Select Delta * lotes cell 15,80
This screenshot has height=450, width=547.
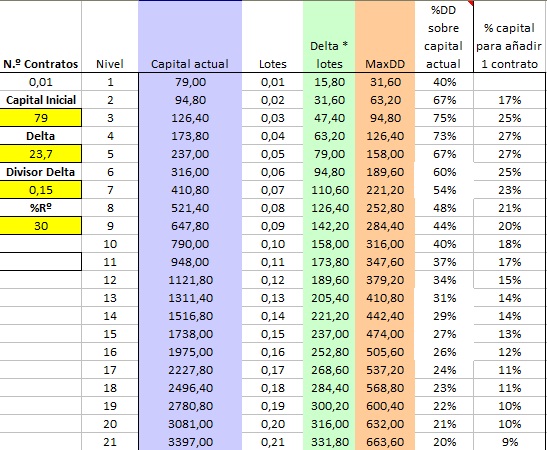pyautogui.click(x=329, y=82)
